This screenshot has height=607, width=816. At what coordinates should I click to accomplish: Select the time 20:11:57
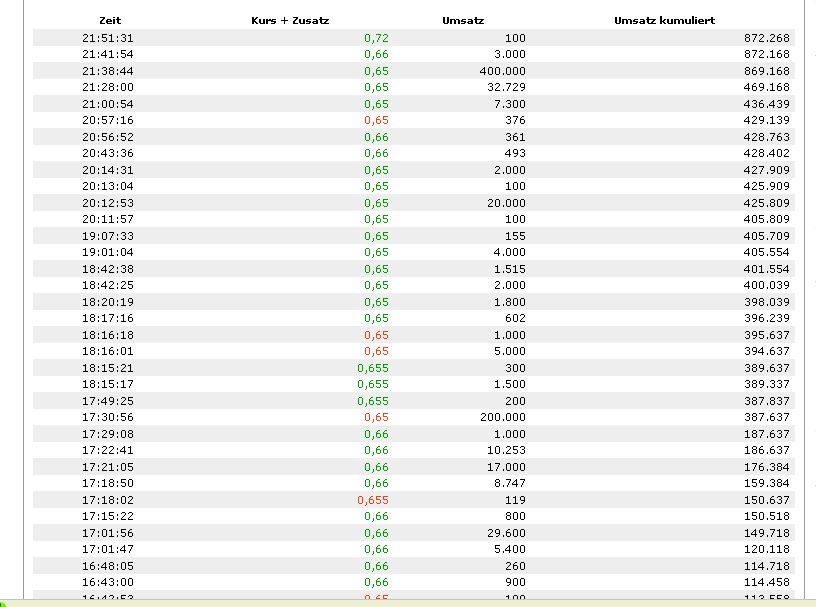coord(108,219)
